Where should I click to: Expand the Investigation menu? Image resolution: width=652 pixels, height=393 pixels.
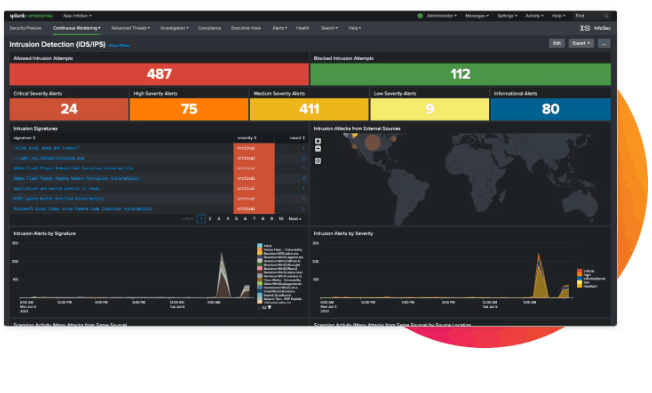[175, 28]
